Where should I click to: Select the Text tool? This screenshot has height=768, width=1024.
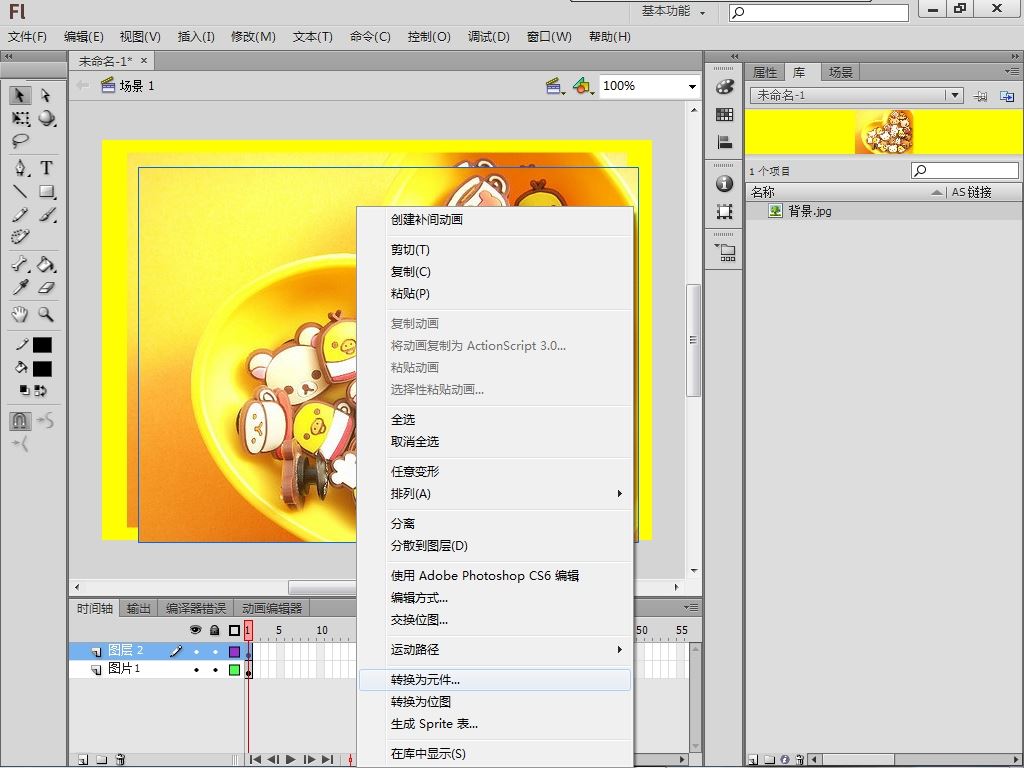click(46, 168)
